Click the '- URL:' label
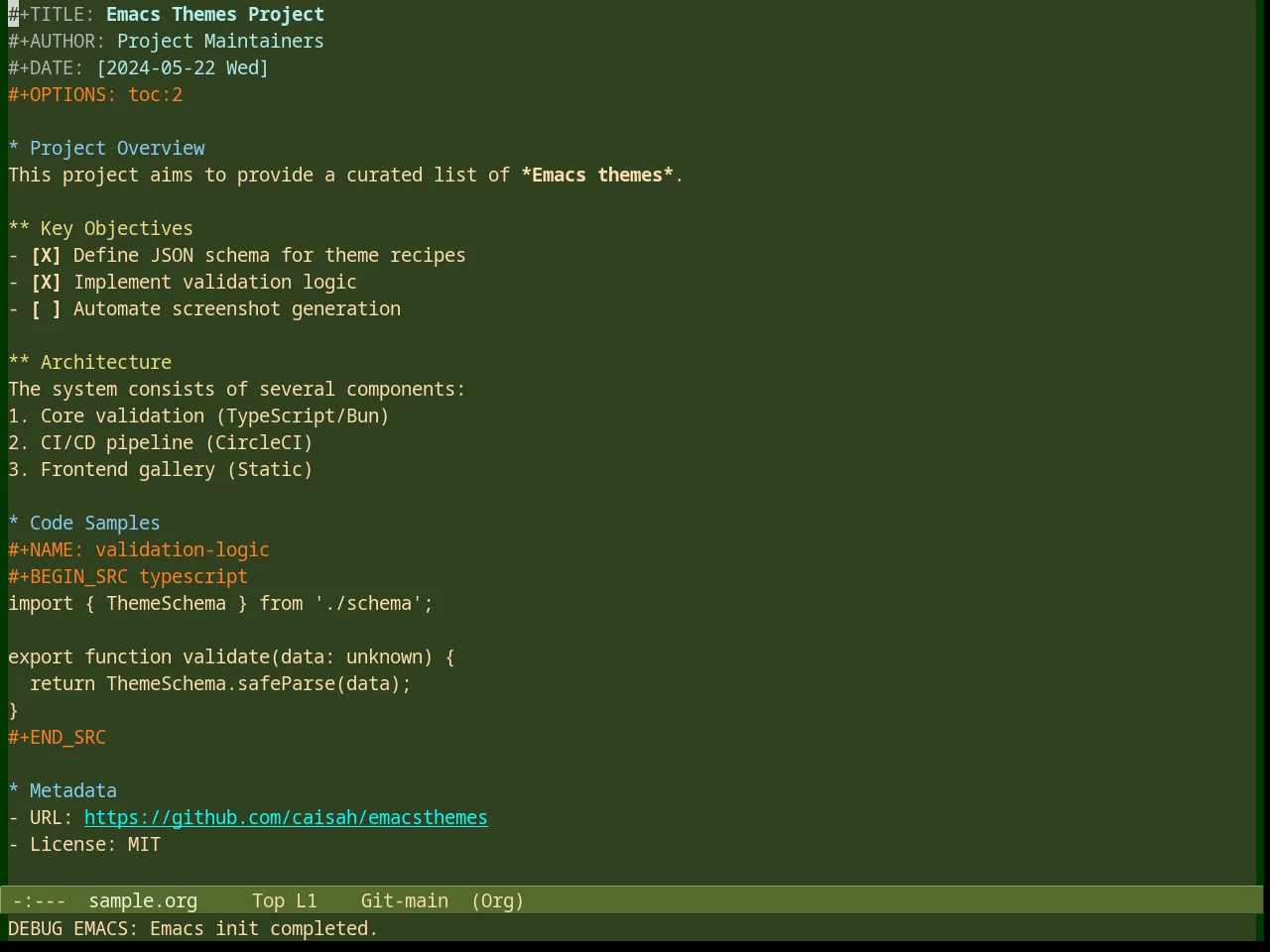 click(41, 818)
